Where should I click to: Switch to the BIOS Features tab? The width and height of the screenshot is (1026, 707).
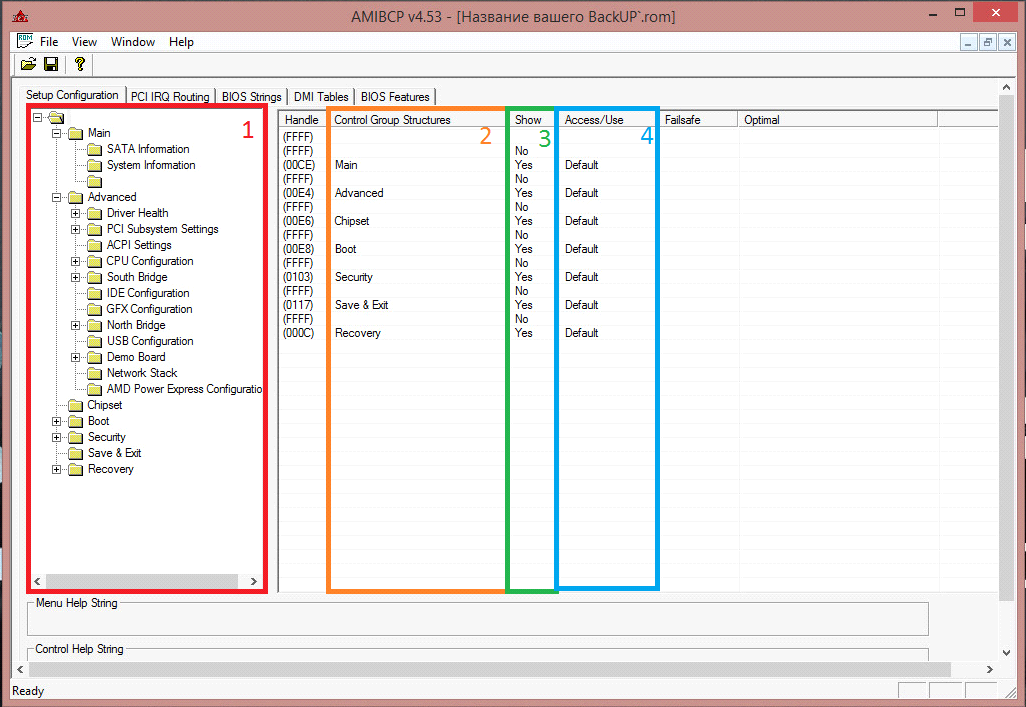(397, 96)
